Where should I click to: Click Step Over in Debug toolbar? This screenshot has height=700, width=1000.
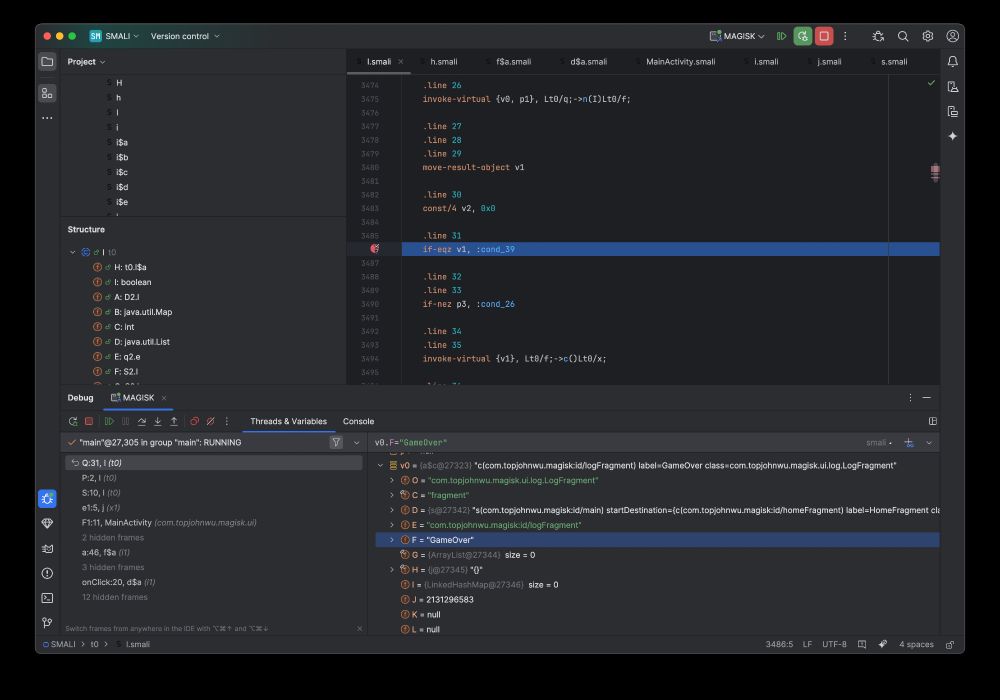click(142, 421)
